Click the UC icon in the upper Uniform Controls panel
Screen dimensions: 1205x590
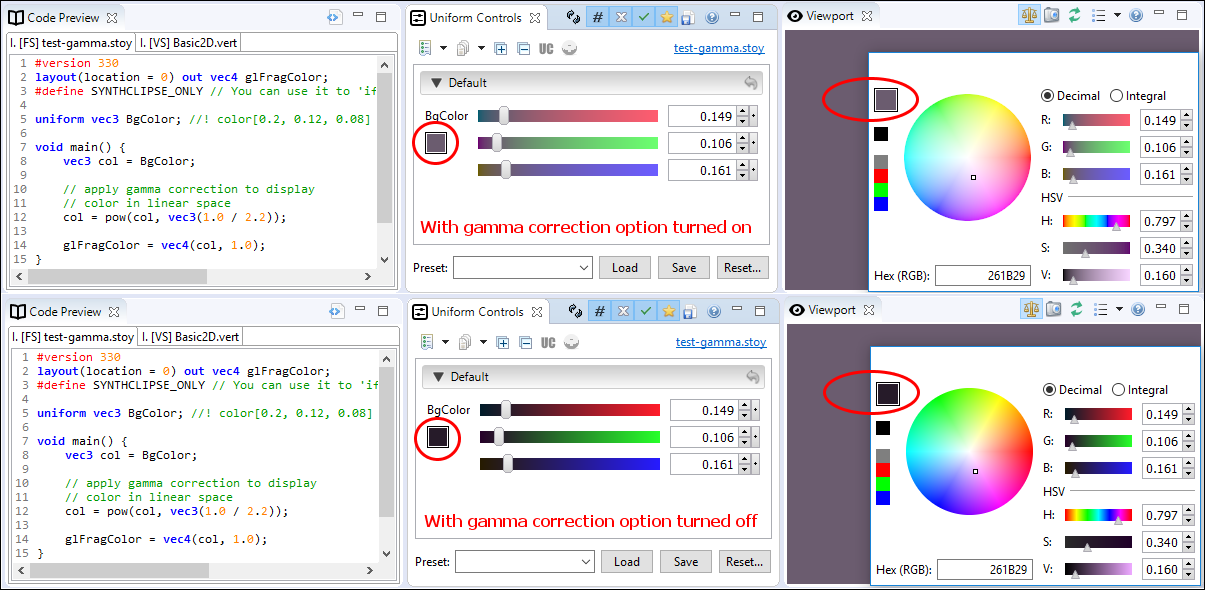pos(546,48)
